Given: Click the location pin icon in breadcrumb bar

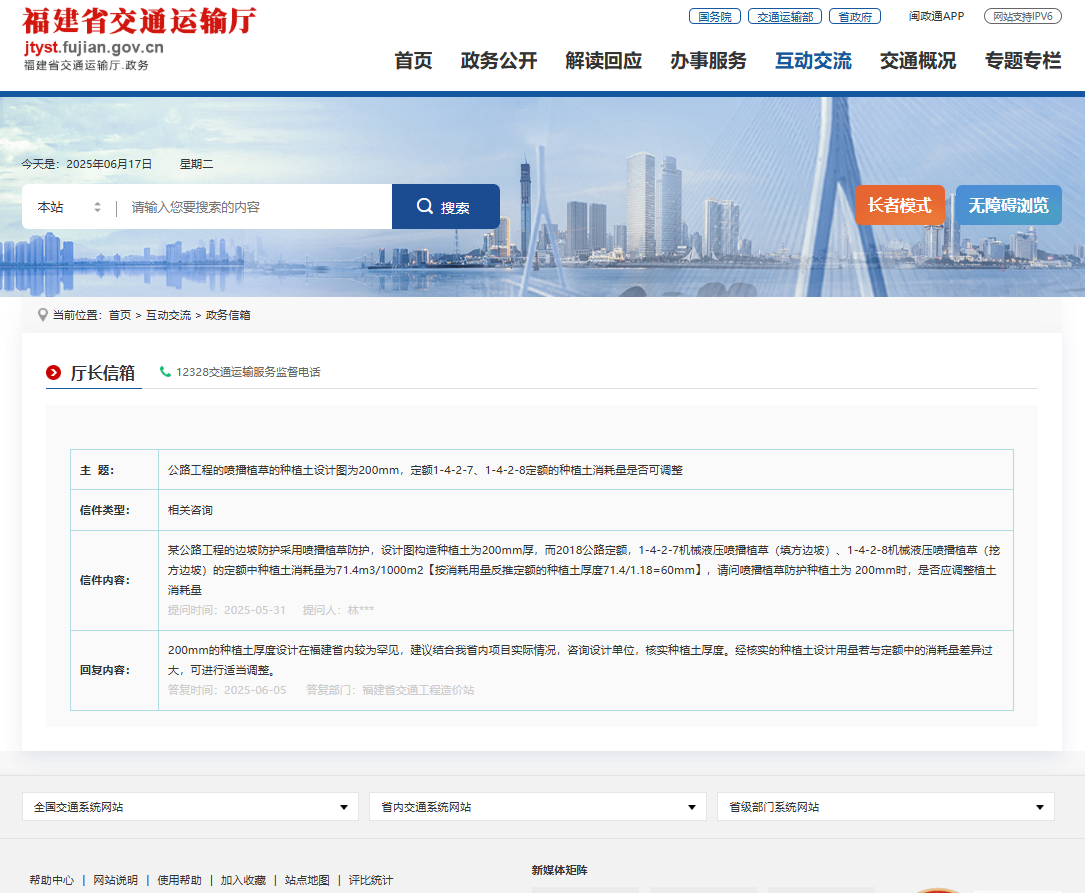Looking at the screenshot, I should pyautogui.click(x=41, y=314).
